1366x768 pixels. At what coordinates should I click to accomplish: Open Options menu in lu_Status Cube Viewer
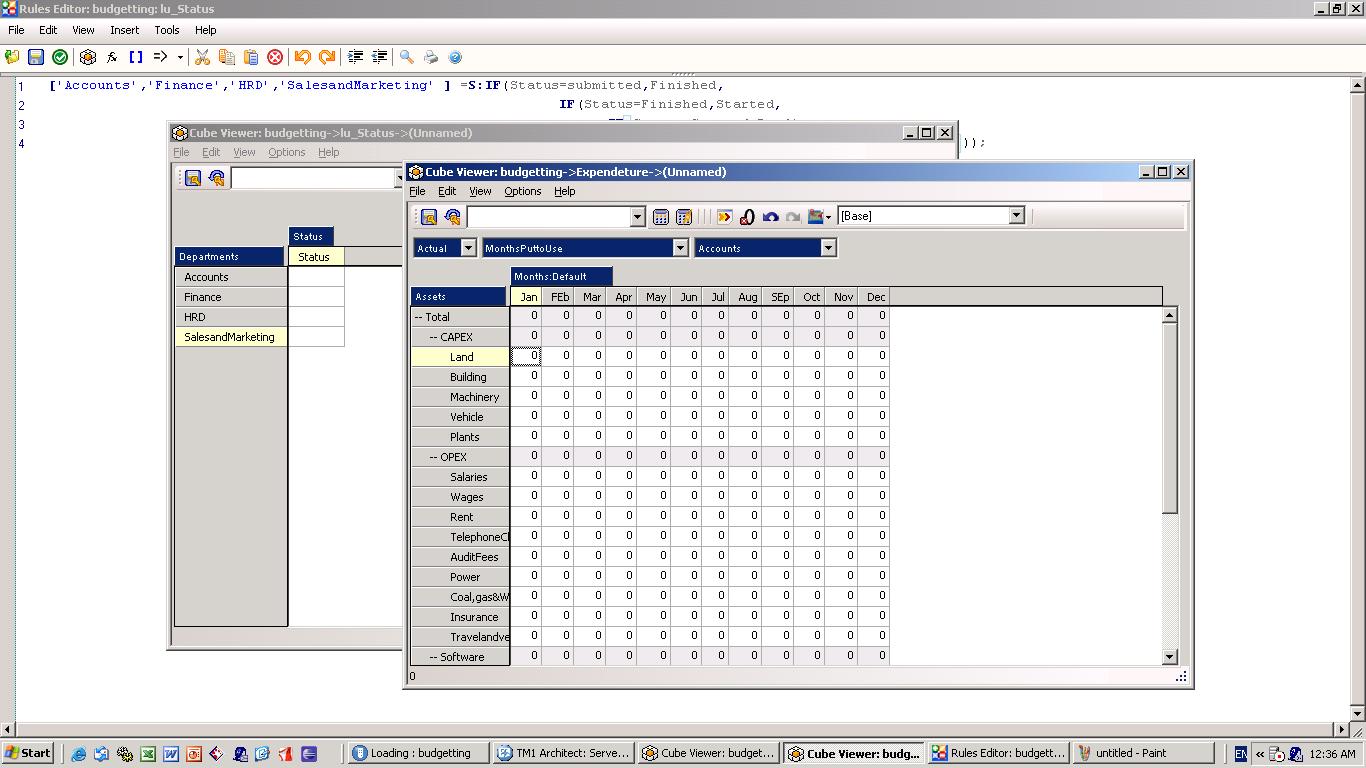287,152
